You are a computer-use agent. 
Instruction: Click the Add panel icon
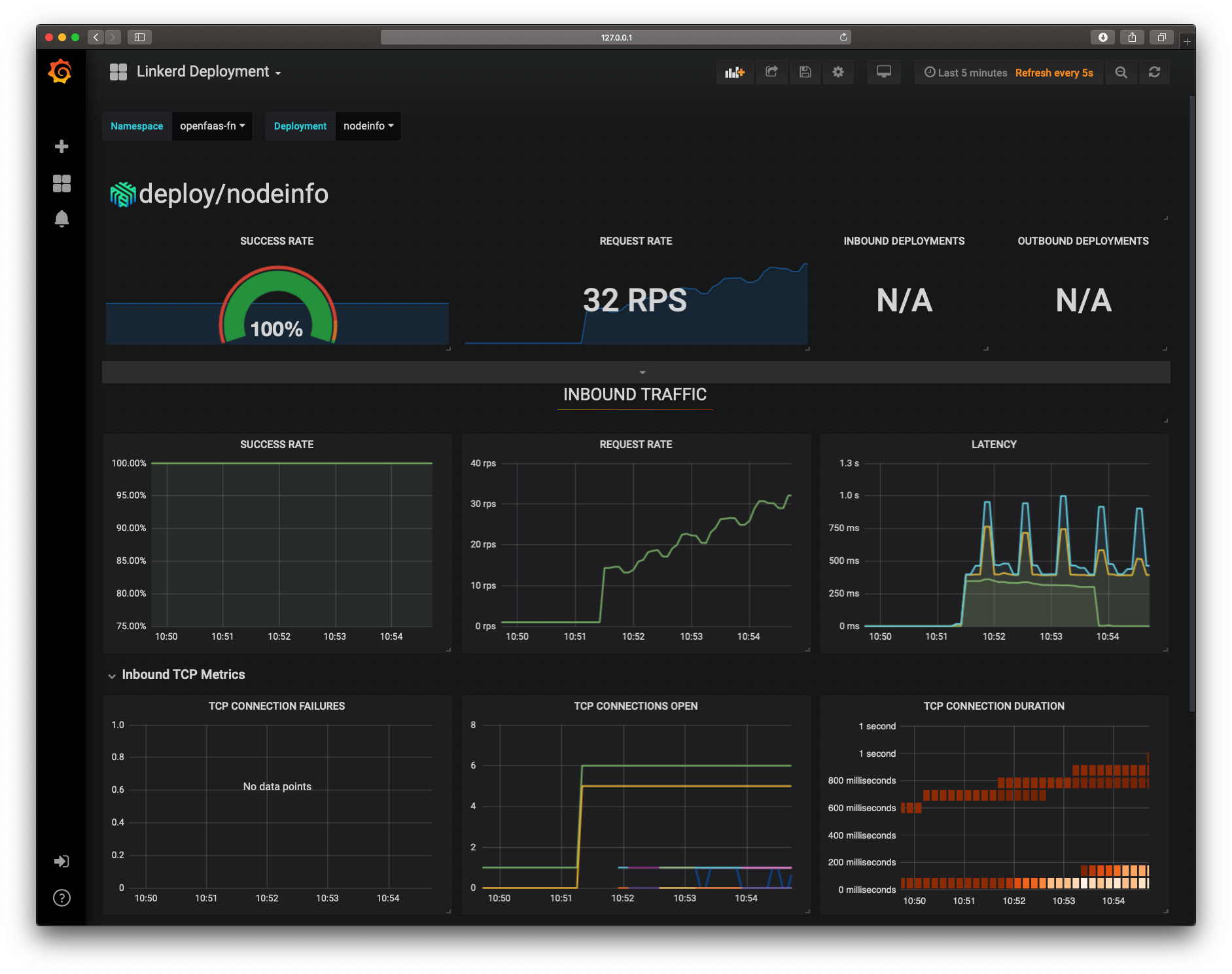point(735,73)
